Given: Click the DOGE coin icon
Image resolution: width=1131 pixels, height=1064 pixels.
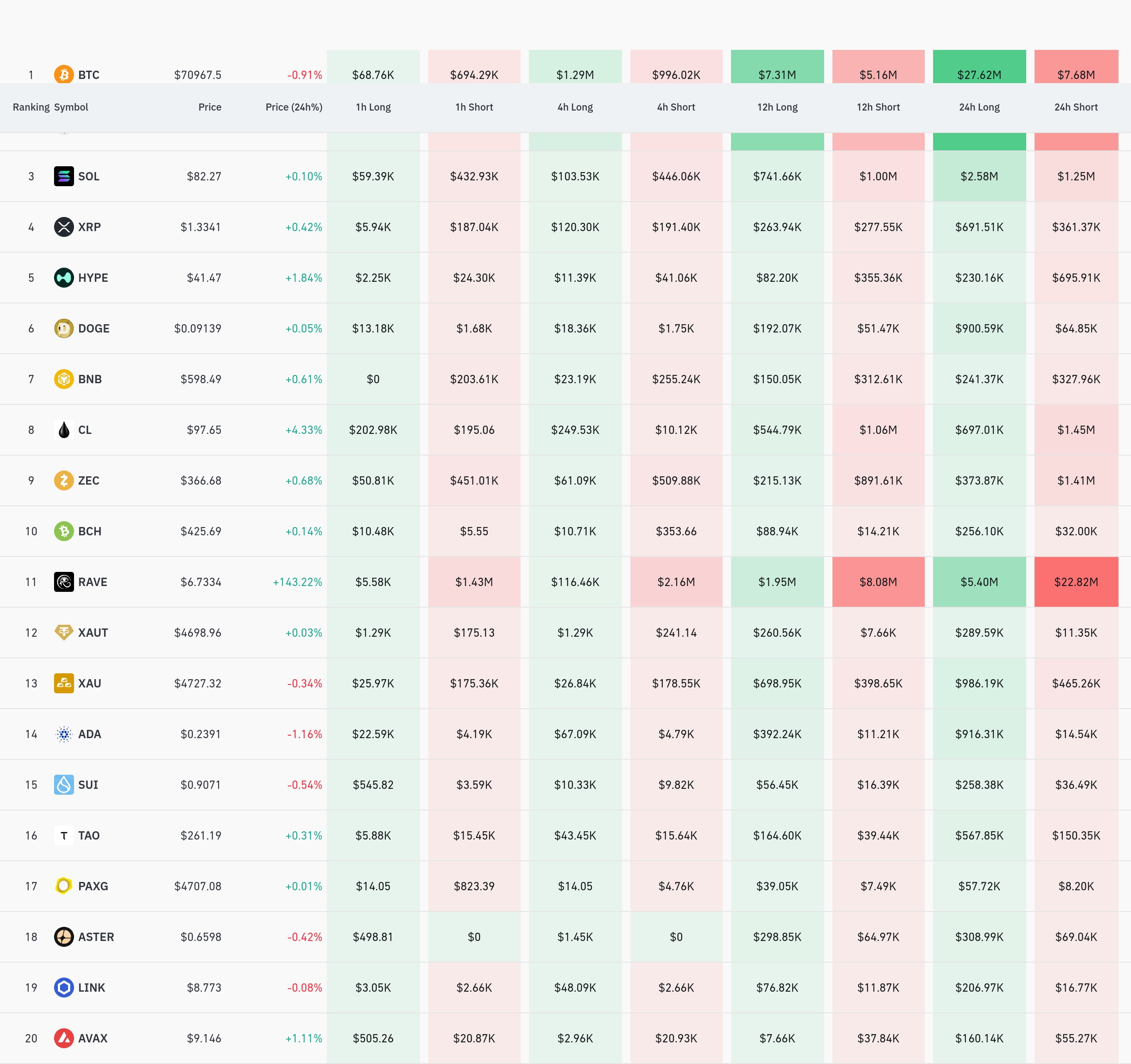Looking at the screenshot, I should [x=64, y=328].
